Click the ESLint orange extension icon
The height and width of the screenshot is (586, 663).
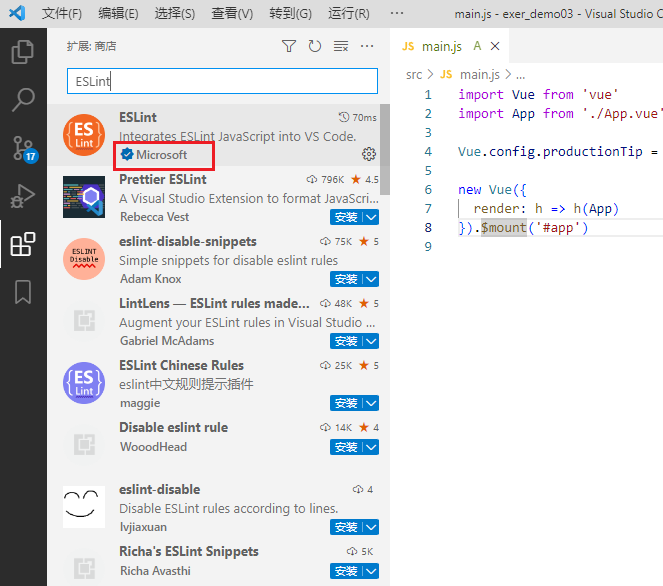(84, 135)
